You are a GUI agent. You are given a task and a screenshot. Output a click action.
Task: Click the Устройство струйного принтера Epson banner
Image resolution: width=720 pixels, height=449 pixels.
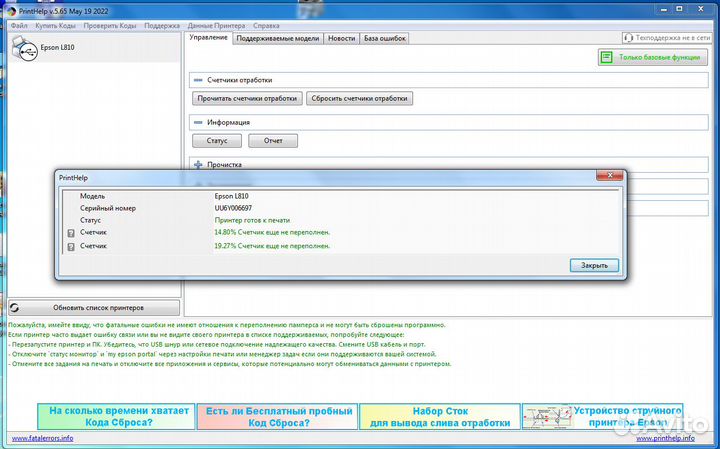coord(602,416)
